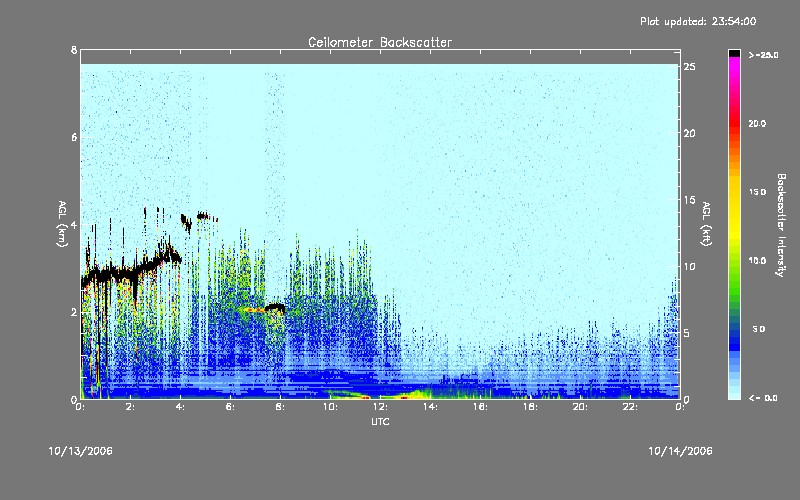Click the '15.0' colorbar tick label
The image size is (800, 500).
click(x=757, y=192)
